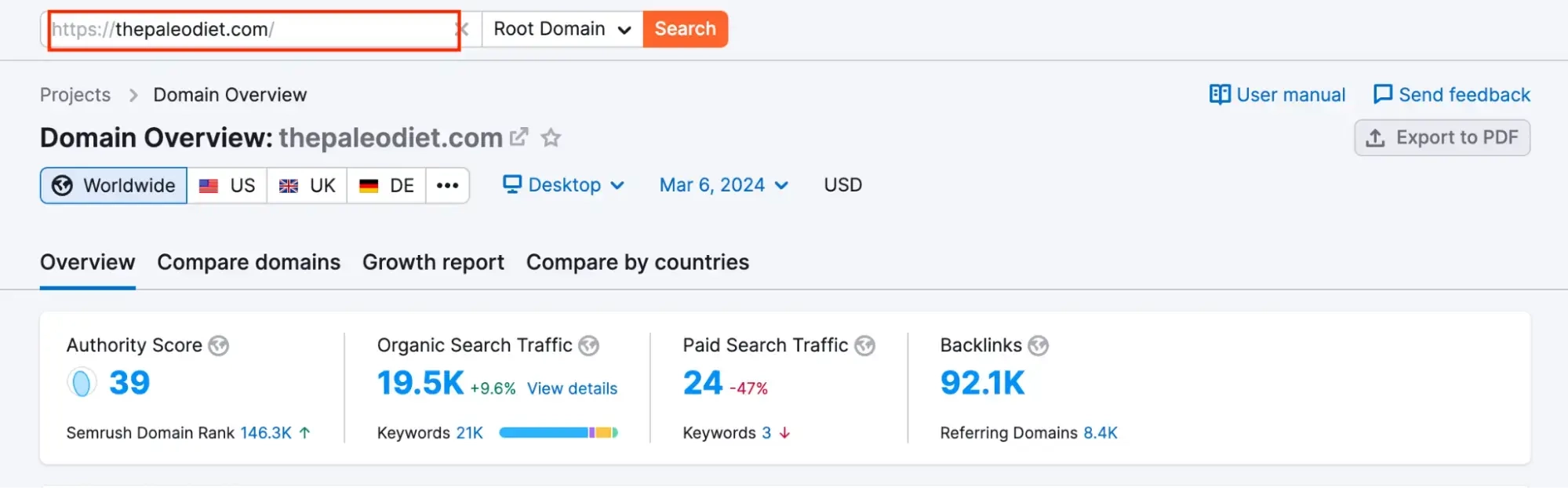The width and height of the screenshot is (1568, 488).
Task: Star thepaleodiet.com as favorite
Action: (551, 138)
